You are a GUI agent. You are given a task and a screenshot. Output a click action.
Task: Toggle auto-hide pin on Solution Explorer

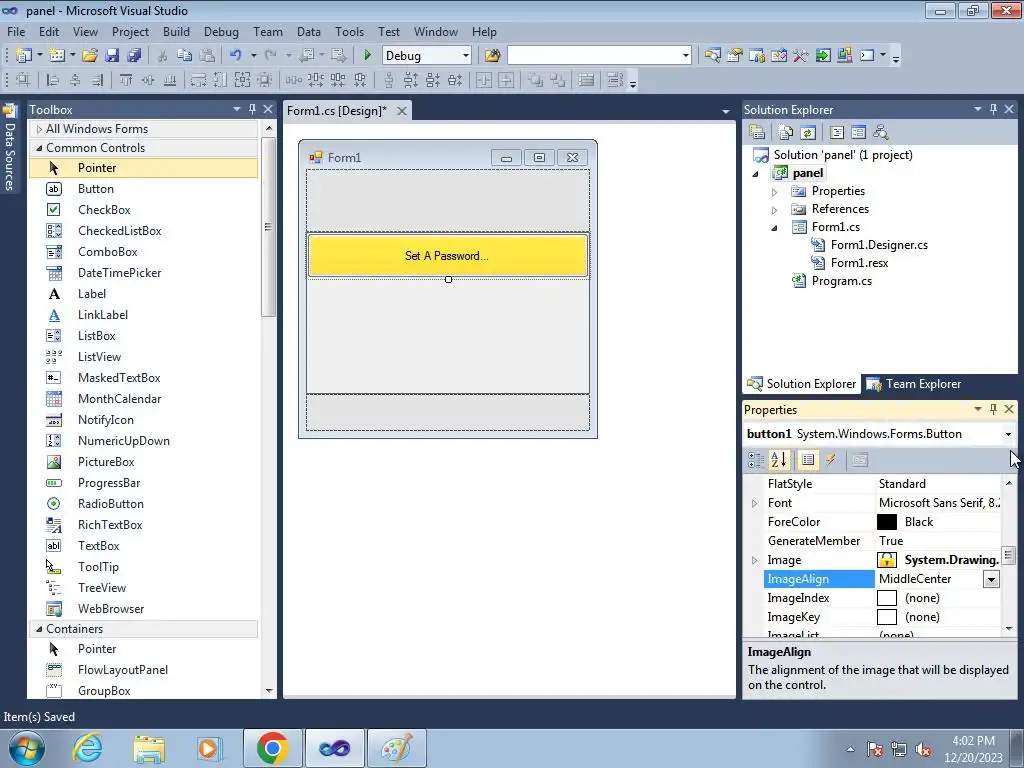click(993, 109)
